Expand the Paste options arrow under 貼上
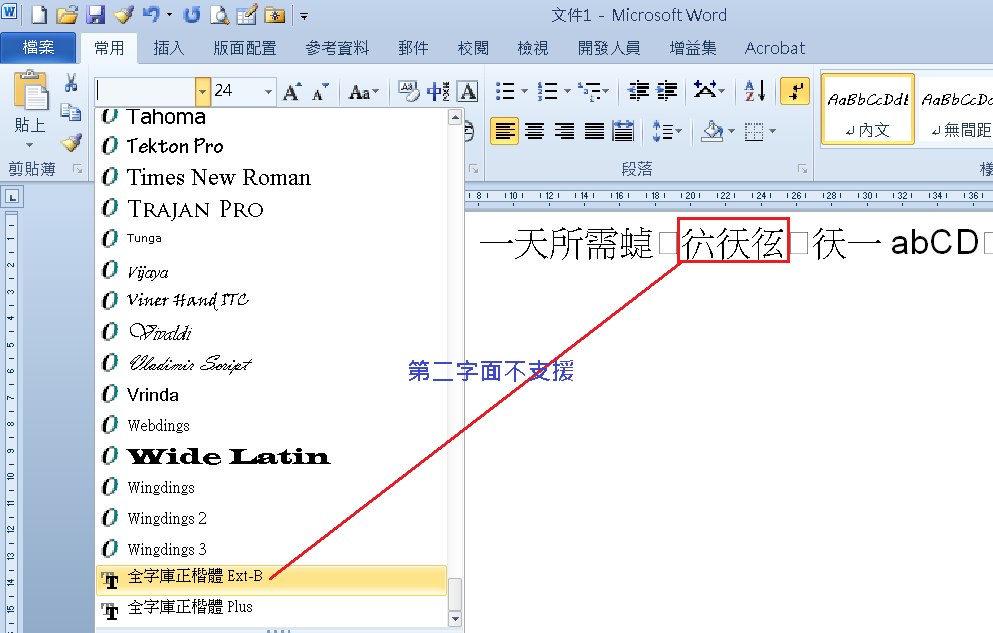The image size is (993, 633). click(x=30, y=145)
